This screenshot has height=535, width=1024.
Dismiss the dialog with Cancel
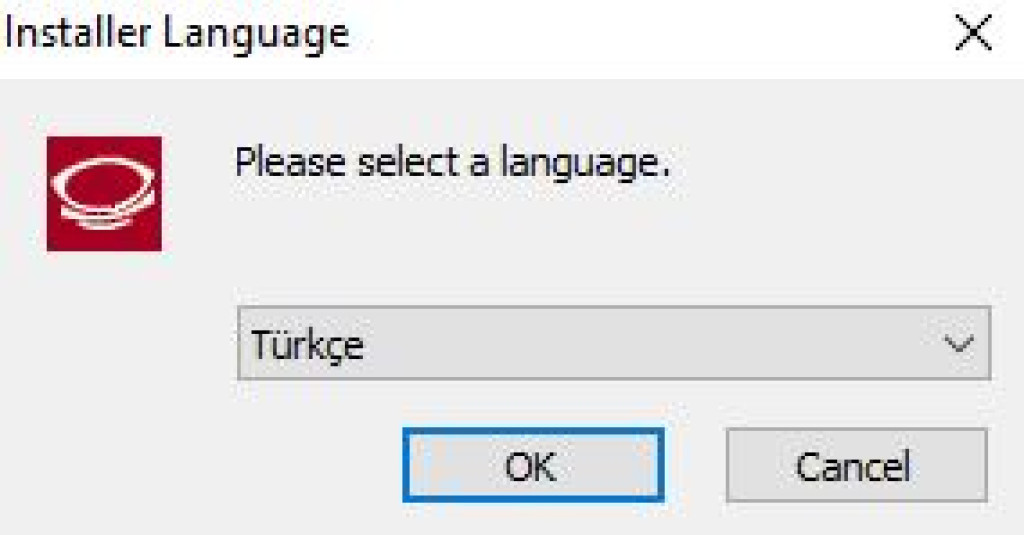pos(856,465)
